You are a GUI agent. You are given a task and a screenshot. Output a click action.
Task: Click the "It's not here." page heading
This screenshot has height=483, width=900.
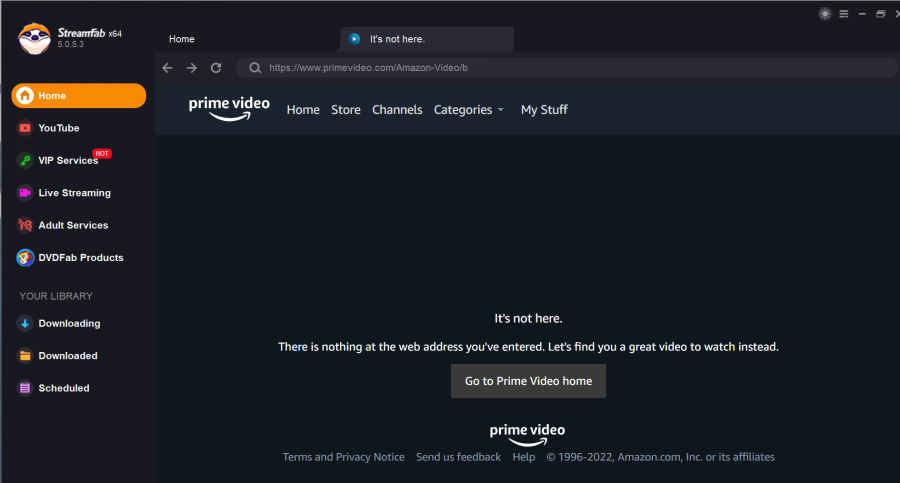(x=528, y=318)
